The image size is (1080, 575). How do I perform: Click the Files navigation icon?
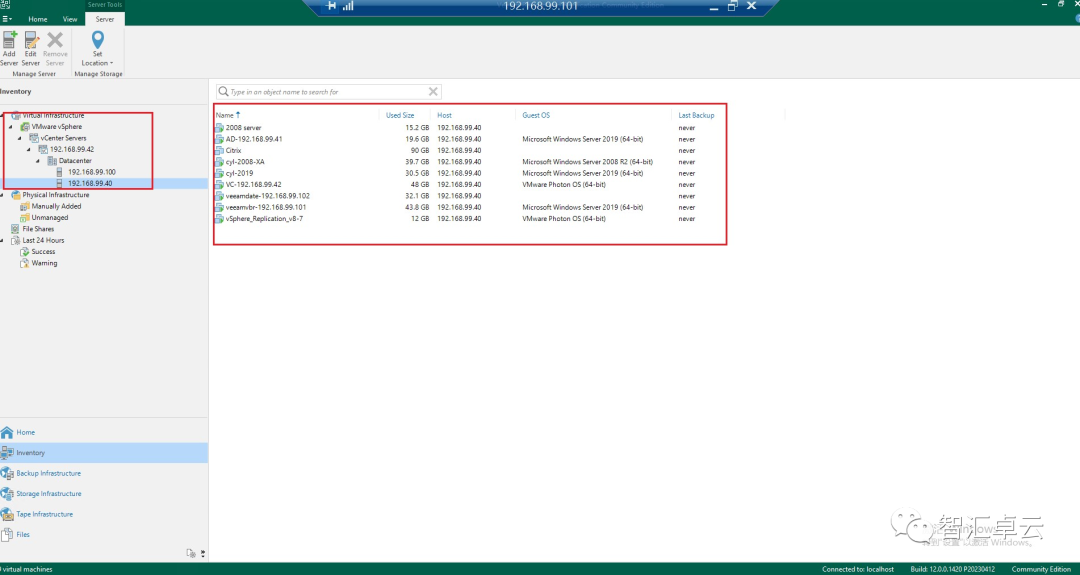tap(7, 534)
